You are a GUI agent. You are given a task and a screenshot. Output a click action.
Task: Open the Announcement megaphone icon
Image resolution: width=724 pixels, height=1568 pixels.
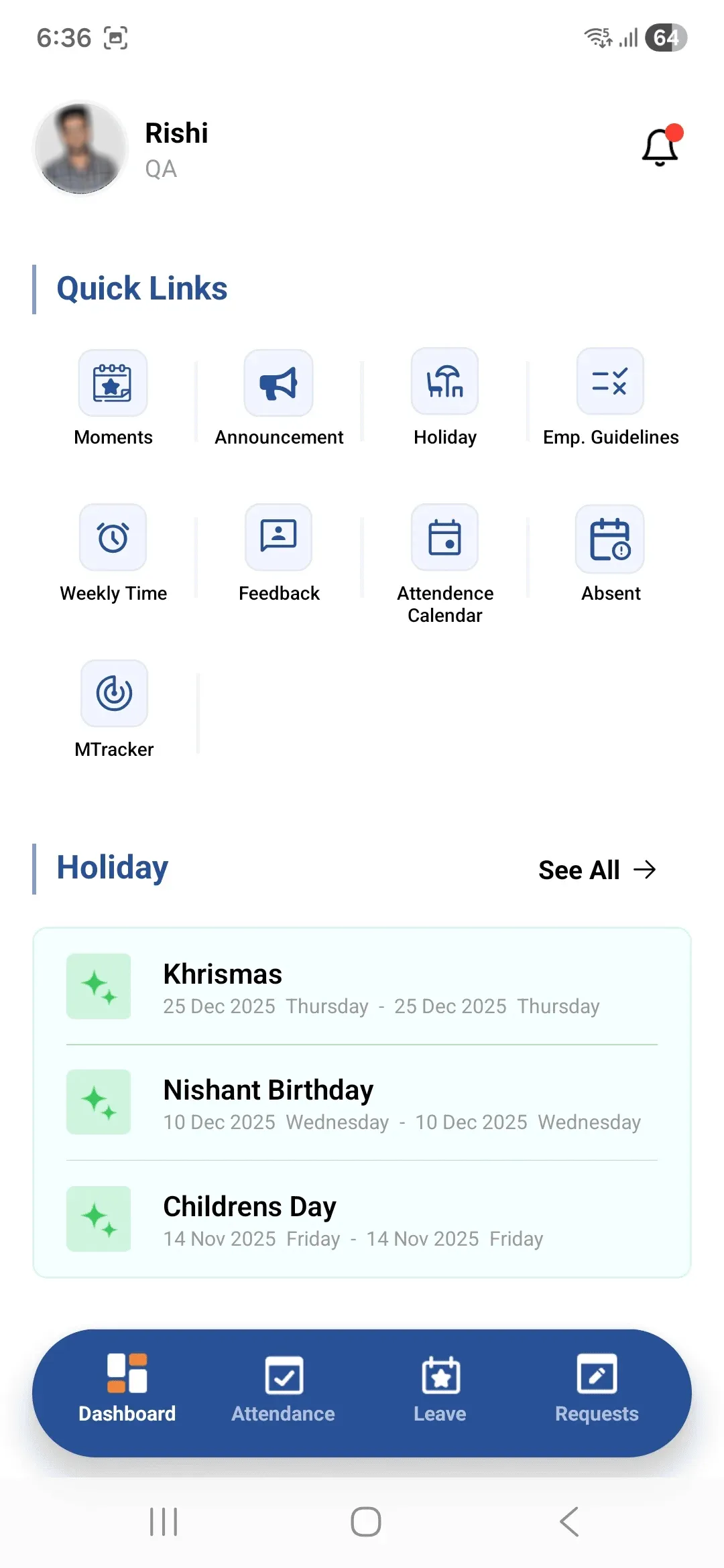pyautogui.click(x=278, y=383)
